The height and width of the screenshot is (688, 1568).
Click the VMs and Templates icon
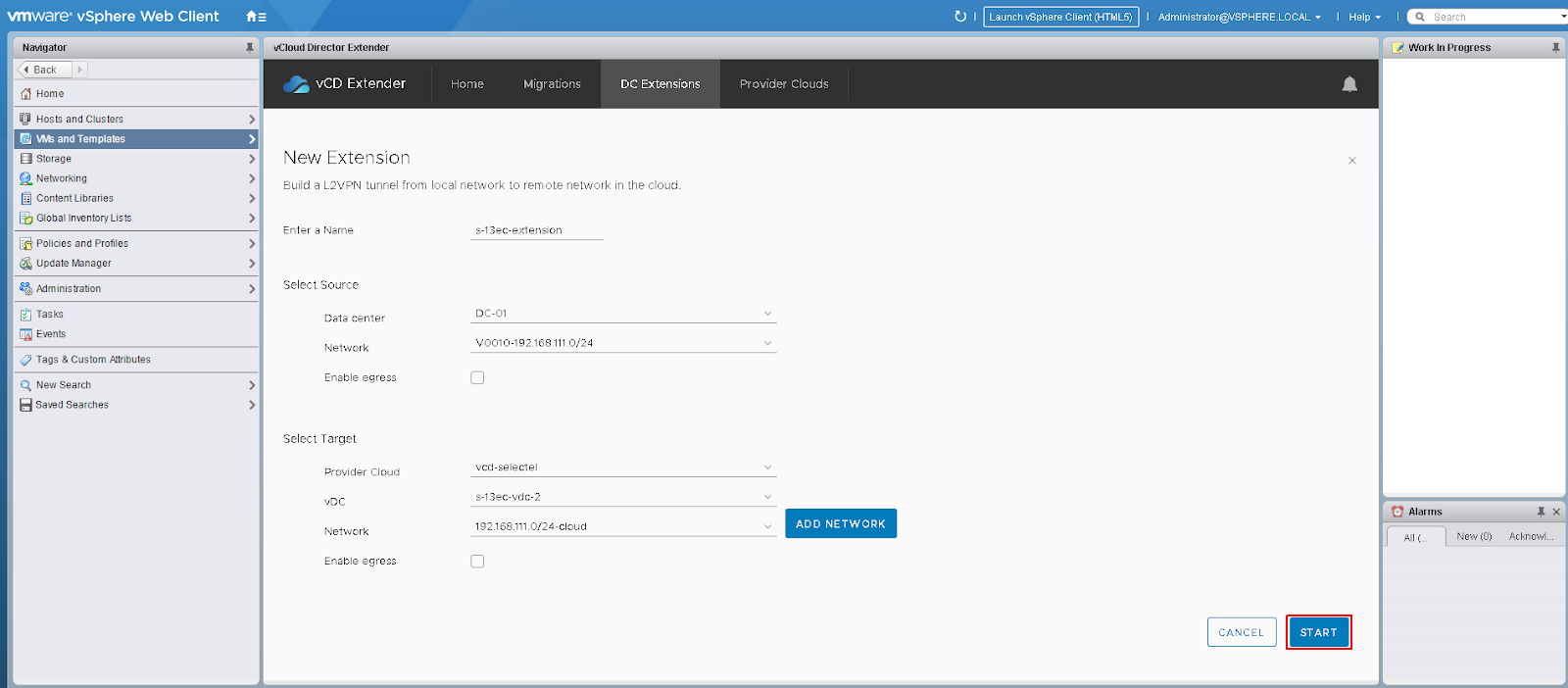click(25, 139)
